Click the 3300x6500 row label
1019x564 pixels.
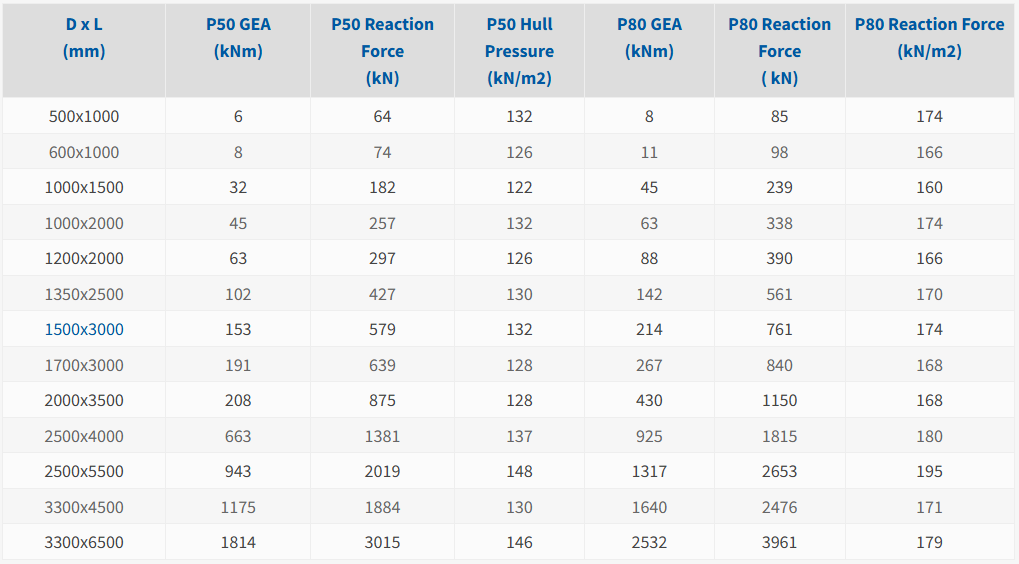tap(84, 542)
